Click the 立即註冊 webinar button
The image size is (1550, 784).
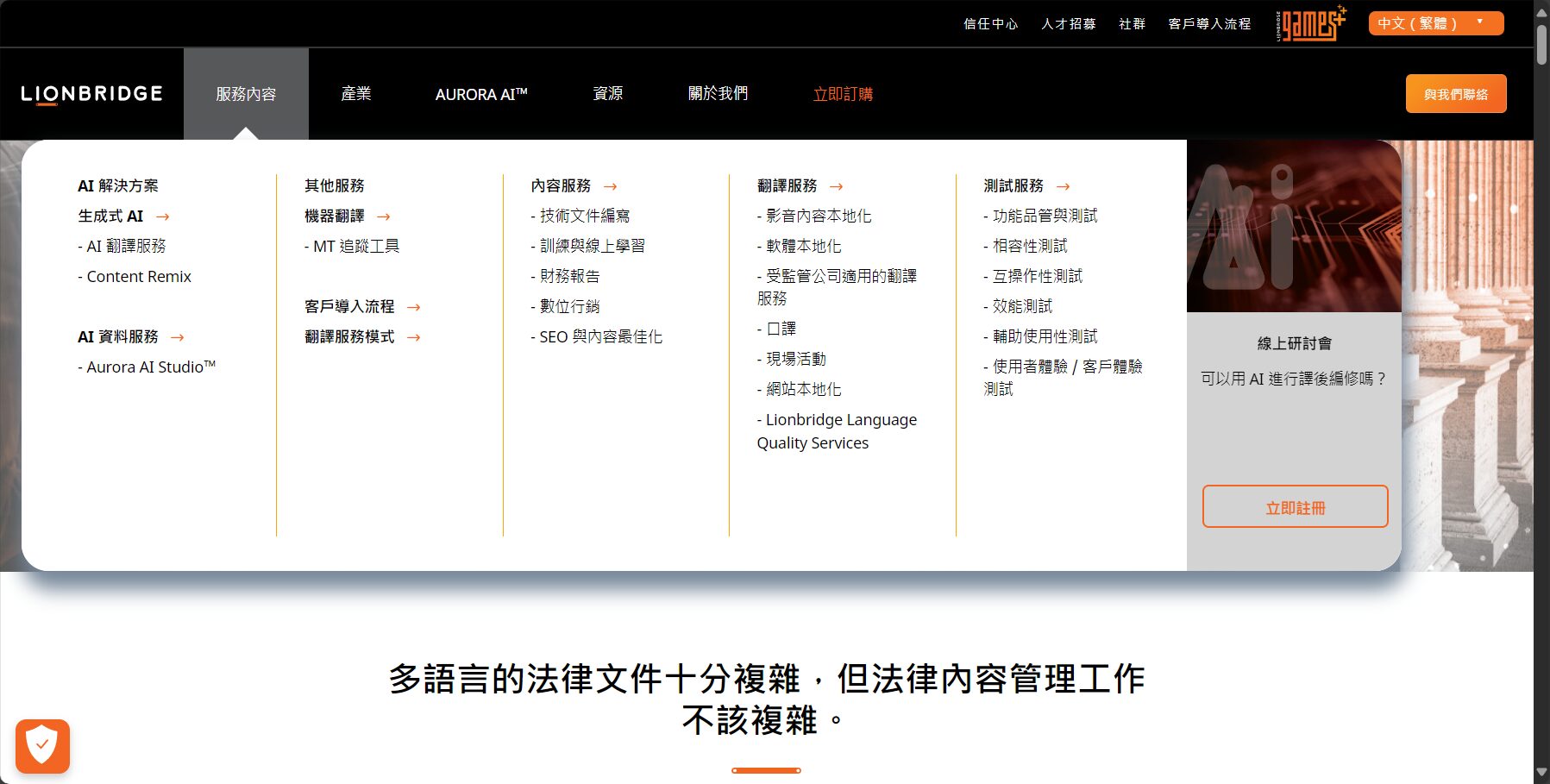pyautogui.click(x=1295, y=507)
